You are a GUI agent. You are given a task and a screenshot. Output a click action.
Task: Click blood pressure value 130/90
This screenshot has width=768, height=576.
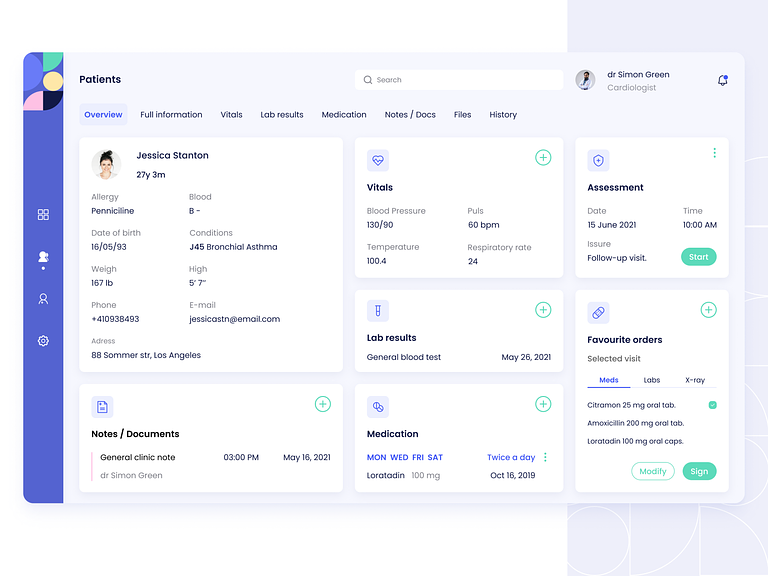point(380,225)
